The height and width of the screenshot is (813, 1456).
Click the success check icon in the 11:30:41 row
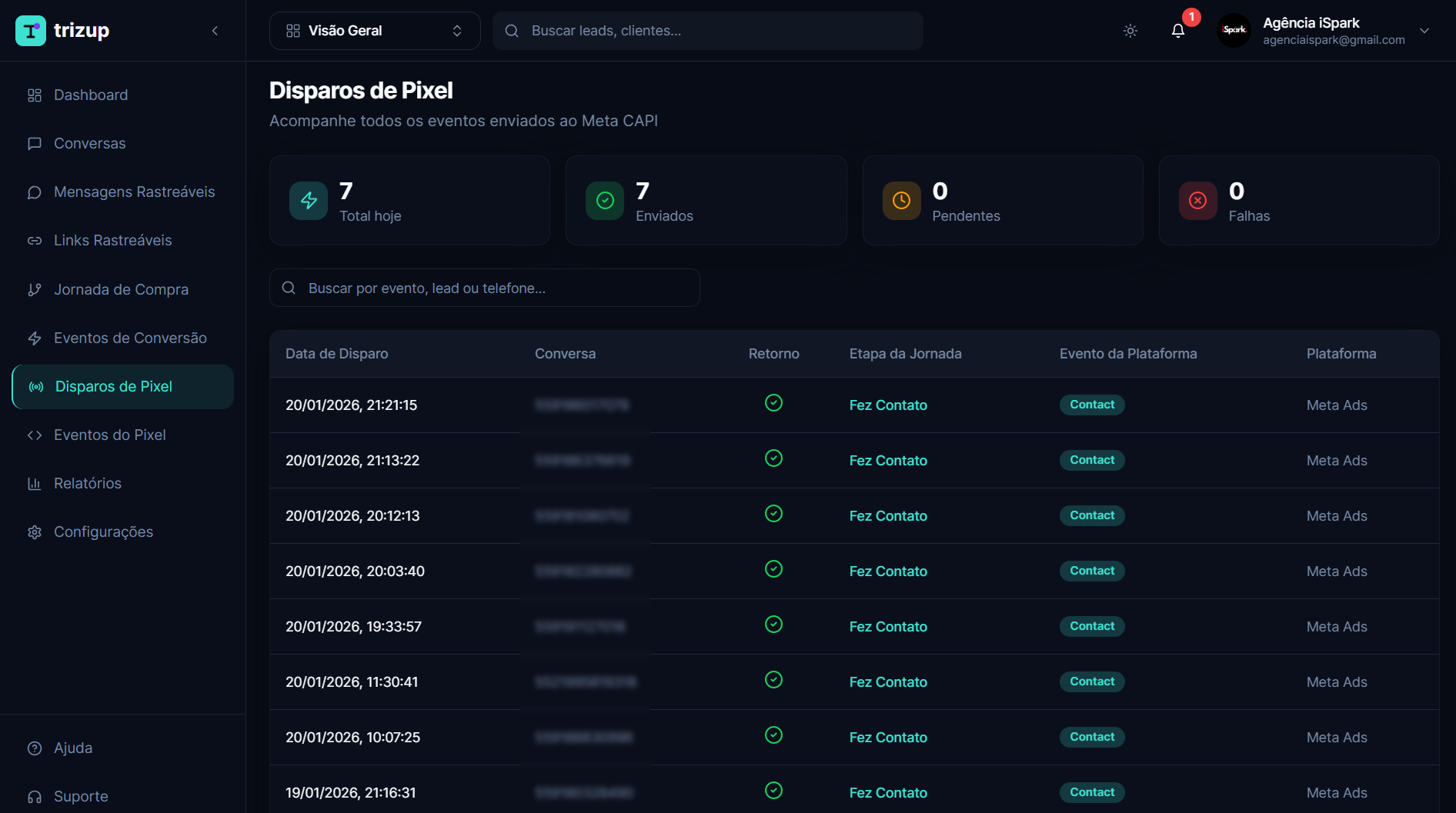tap(774, 680)
